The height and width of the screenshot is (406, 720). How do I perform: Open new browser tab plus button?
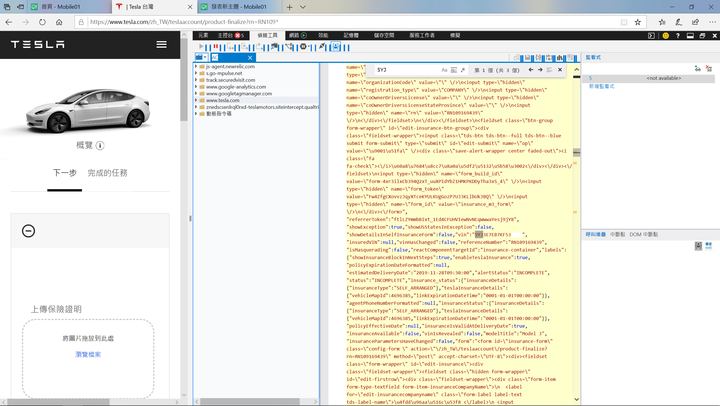(x=289, y=7)
